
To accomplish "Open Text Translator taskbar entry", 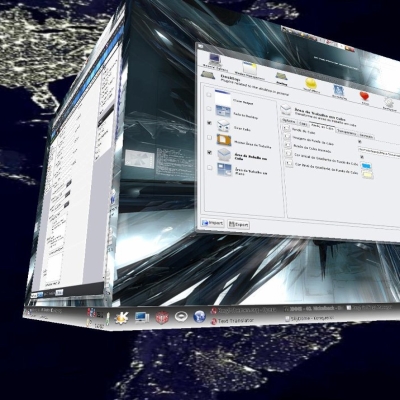I will click(232, 321).
